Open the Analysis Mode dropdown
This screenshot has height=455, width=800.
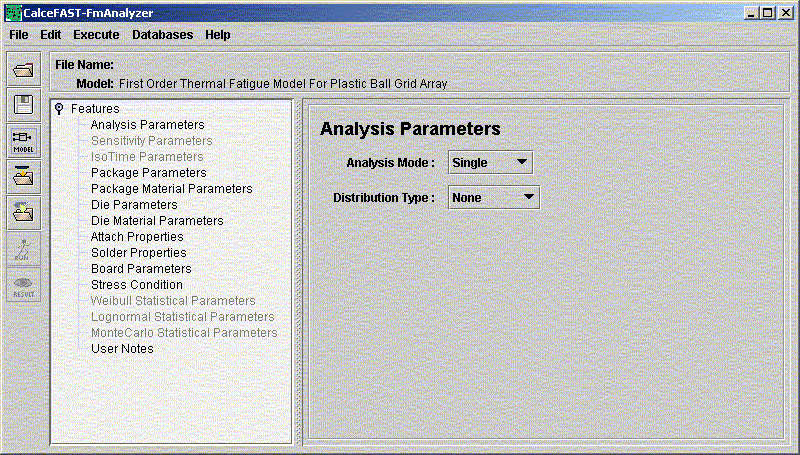point(490,162)
